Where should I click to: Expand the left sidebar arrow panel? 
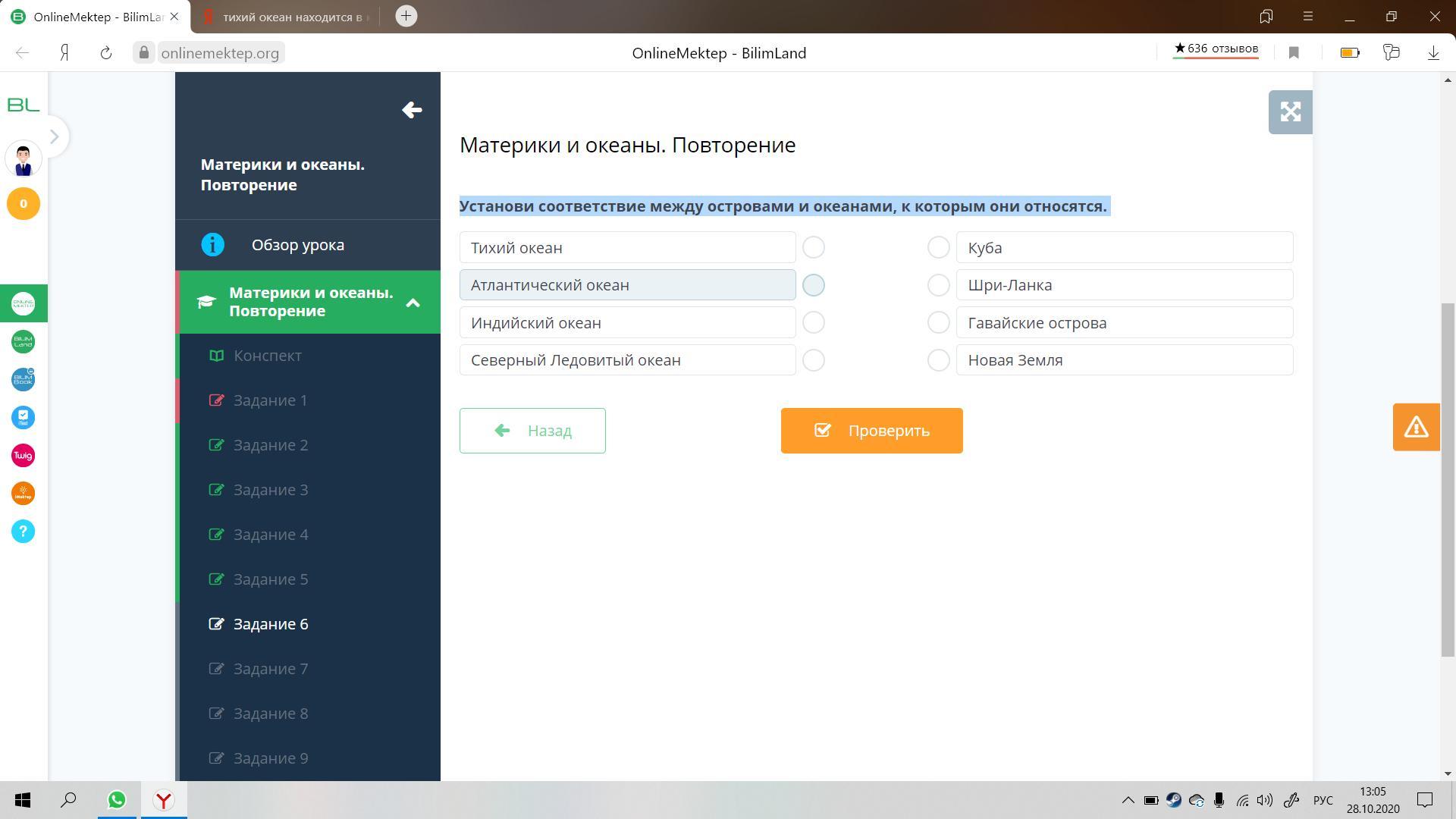(54, 136)
